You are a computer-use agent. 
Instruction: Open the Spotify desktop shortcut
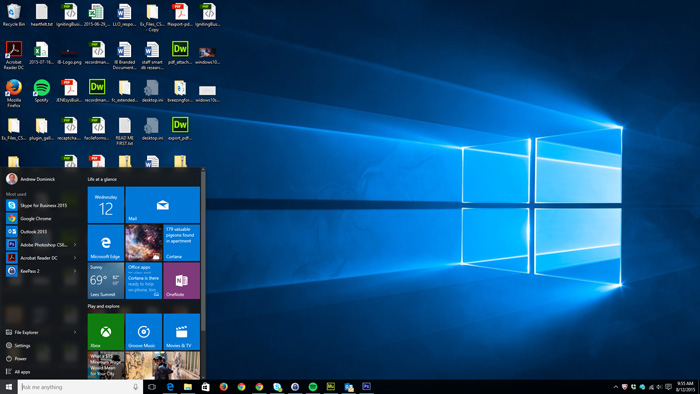(x=42, y=91)
